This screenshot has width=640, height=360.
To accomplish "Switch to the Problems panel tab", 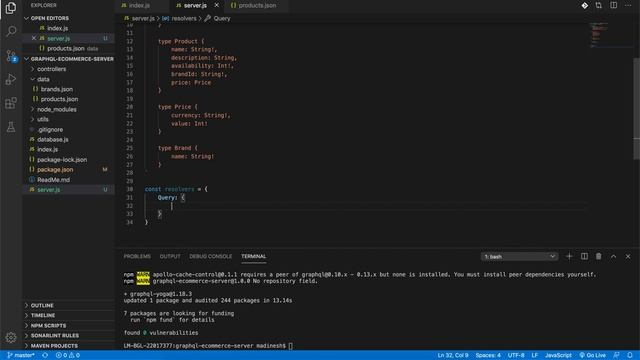I will (x=137, y=256).
